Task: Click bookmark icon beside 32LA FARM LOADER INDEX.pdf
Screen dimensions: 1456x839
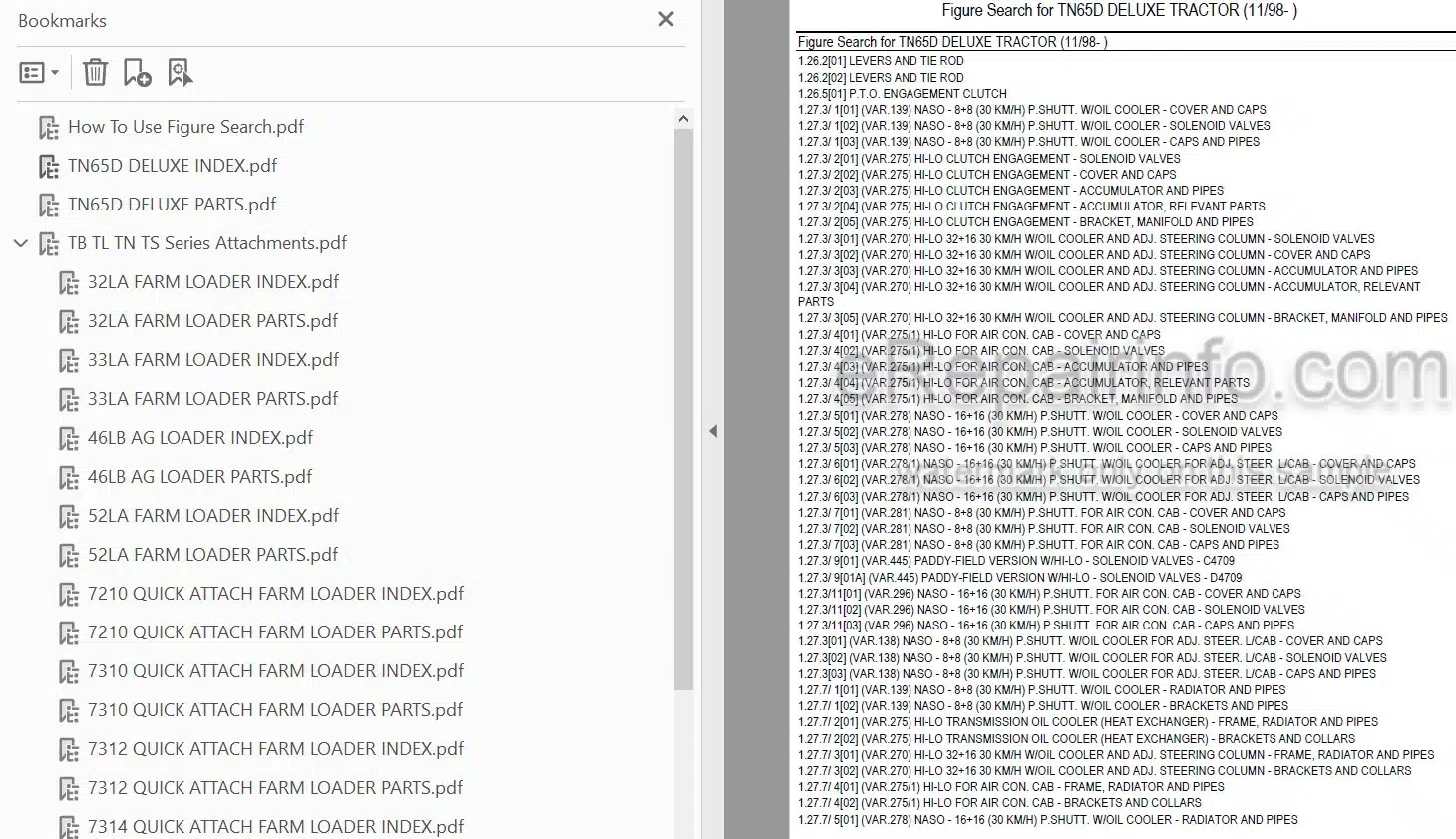Action: click(x=69, y=283)
